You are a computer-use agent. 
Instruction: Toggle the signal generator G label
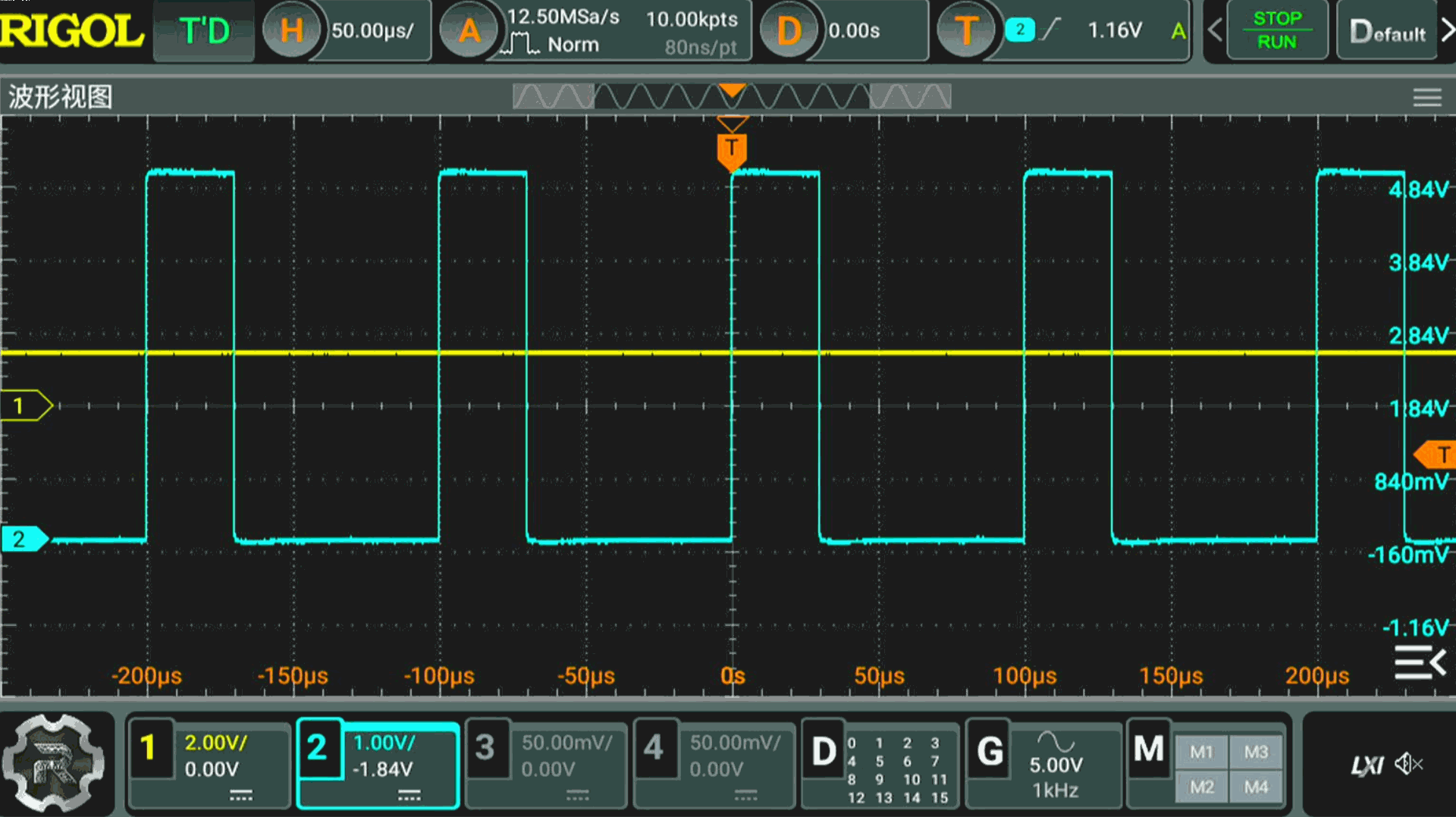click(x=990, y=750)
